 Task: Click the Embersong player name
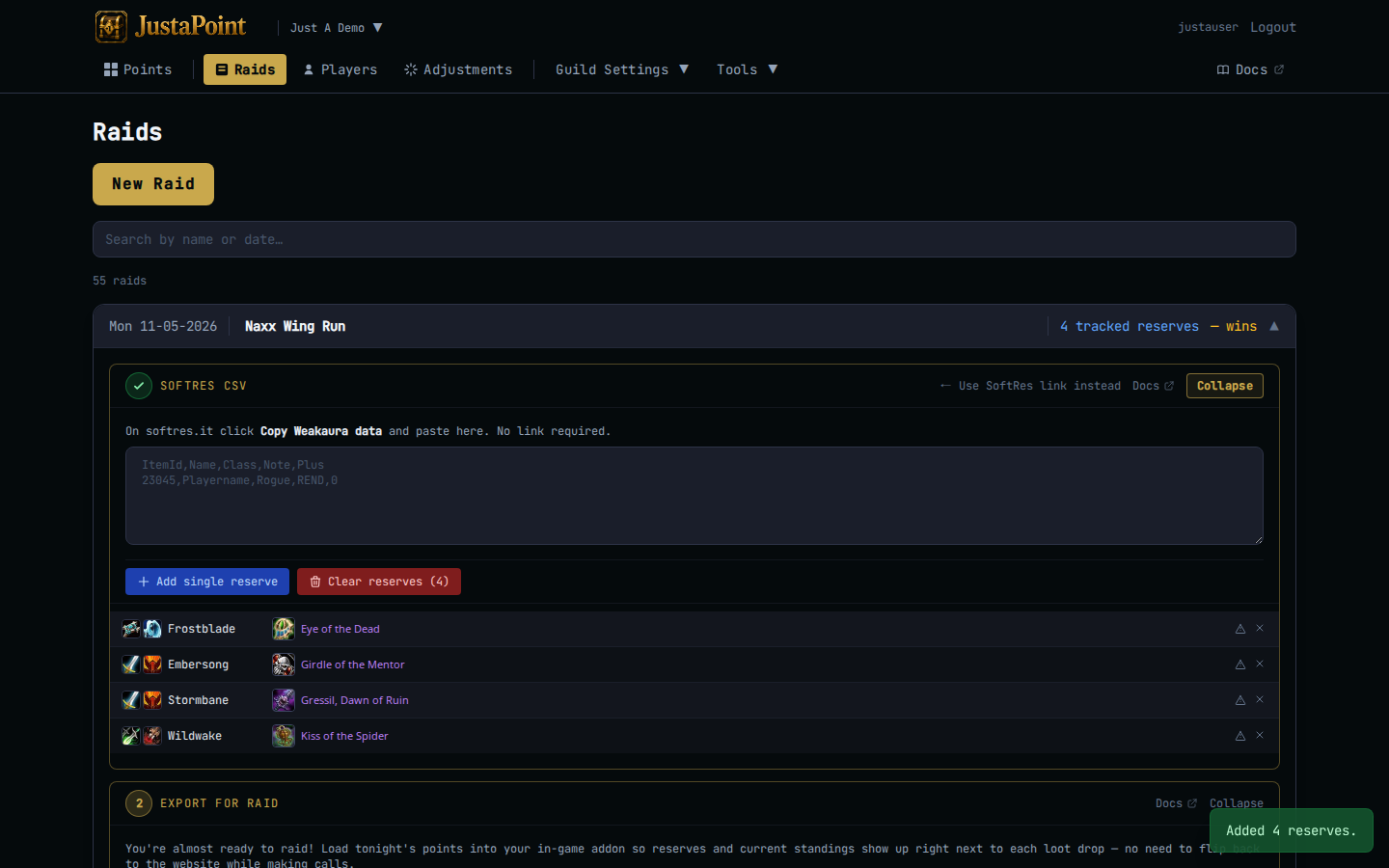click(x=198, y=665)
